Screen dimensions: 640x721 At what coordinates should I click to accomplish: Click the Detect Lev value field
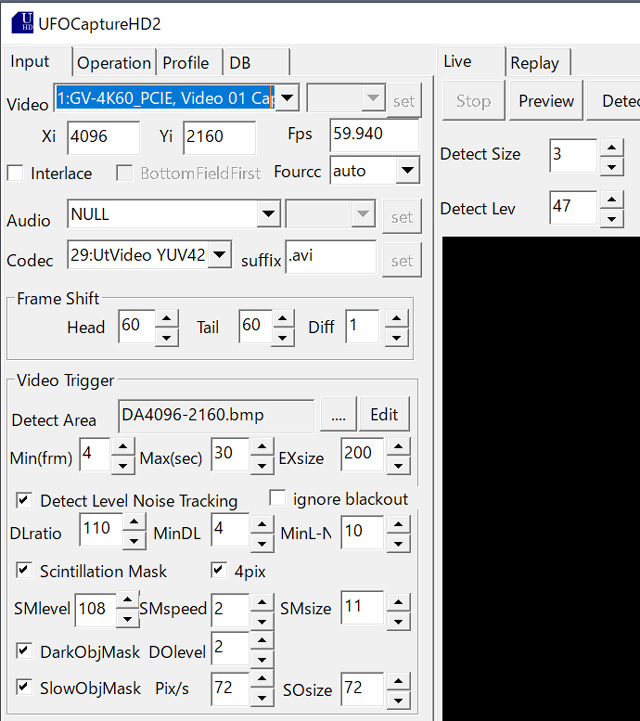click(x=573, y=207)
